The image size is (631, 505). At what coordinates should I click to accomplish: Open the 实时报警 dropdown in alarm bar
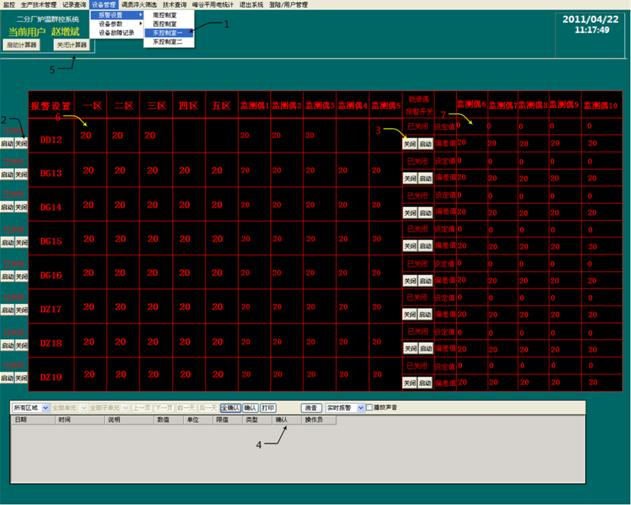(343, 408)
